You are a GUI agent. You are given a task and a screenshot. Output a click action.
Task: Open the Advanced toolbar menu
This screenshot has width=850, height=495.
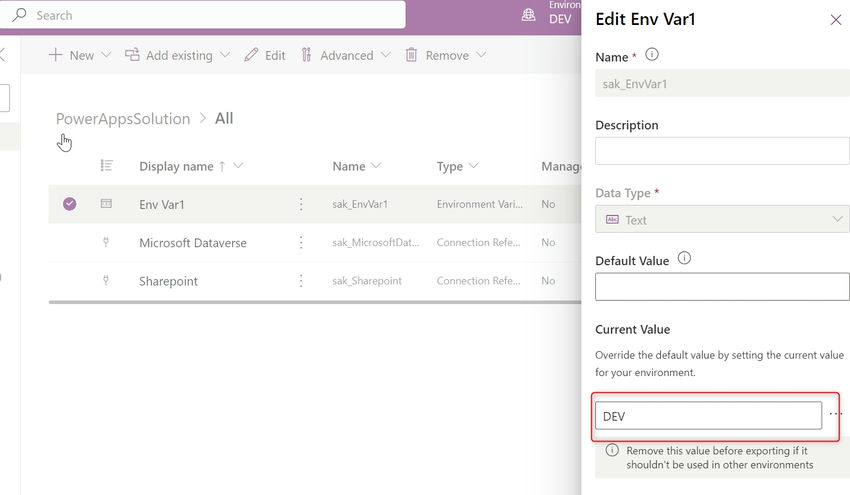tap(346, 55)
